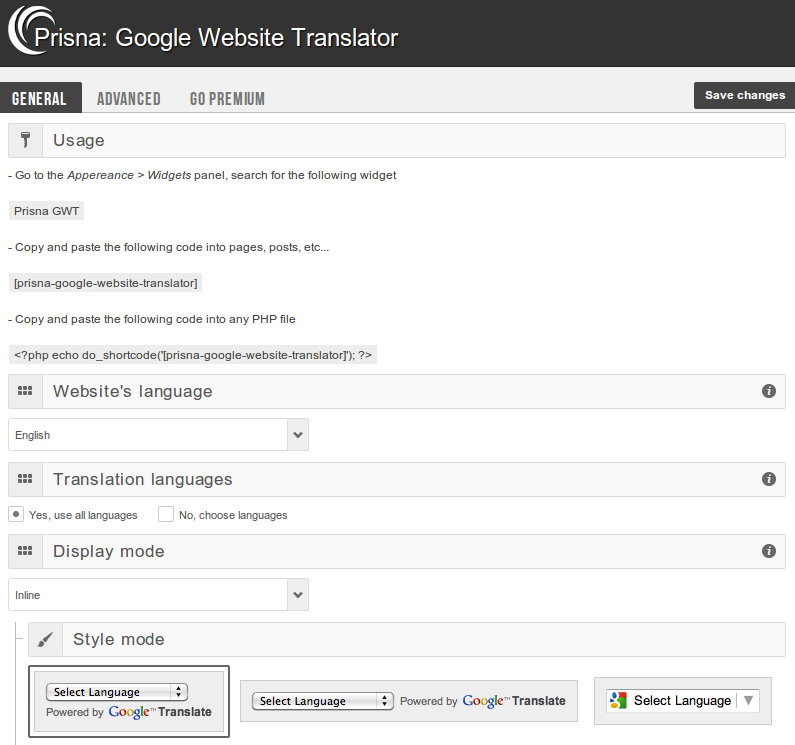Open the English website language dropdown
Image resolution: width=795 pixels, height=745 pixels.
[x=158, y=435]
